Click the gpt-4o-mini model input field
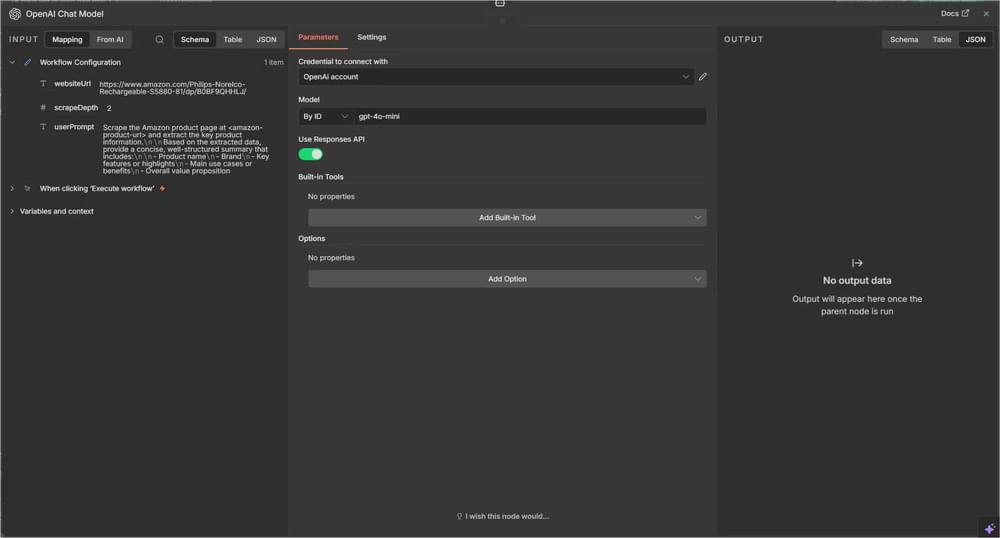Screen dimensions: 1000x538 (530, 116)
